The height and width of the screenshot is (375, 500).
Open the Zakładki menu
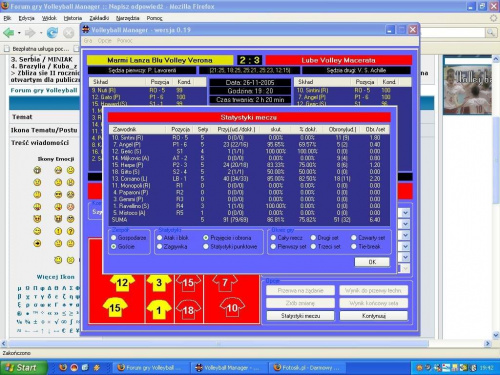coord(99,18)
